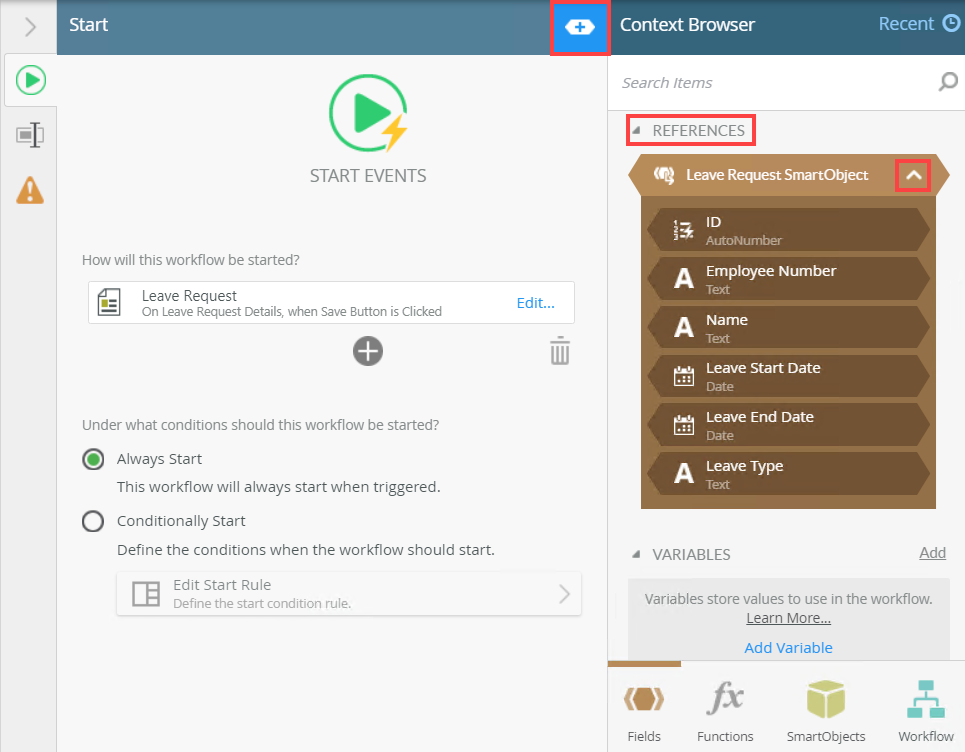Click the SmartObject icon in Leave Request header
Screen dimensions: 965x752
click(664, 175)
